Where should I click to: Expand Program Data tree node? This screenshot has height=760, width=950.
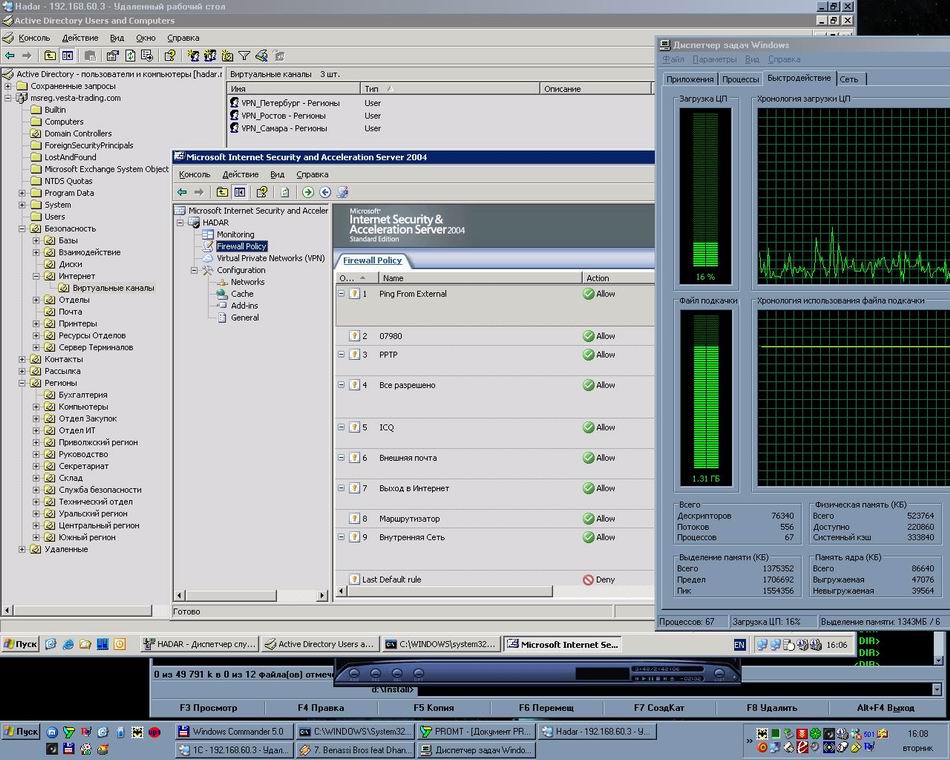coord(22,193)
